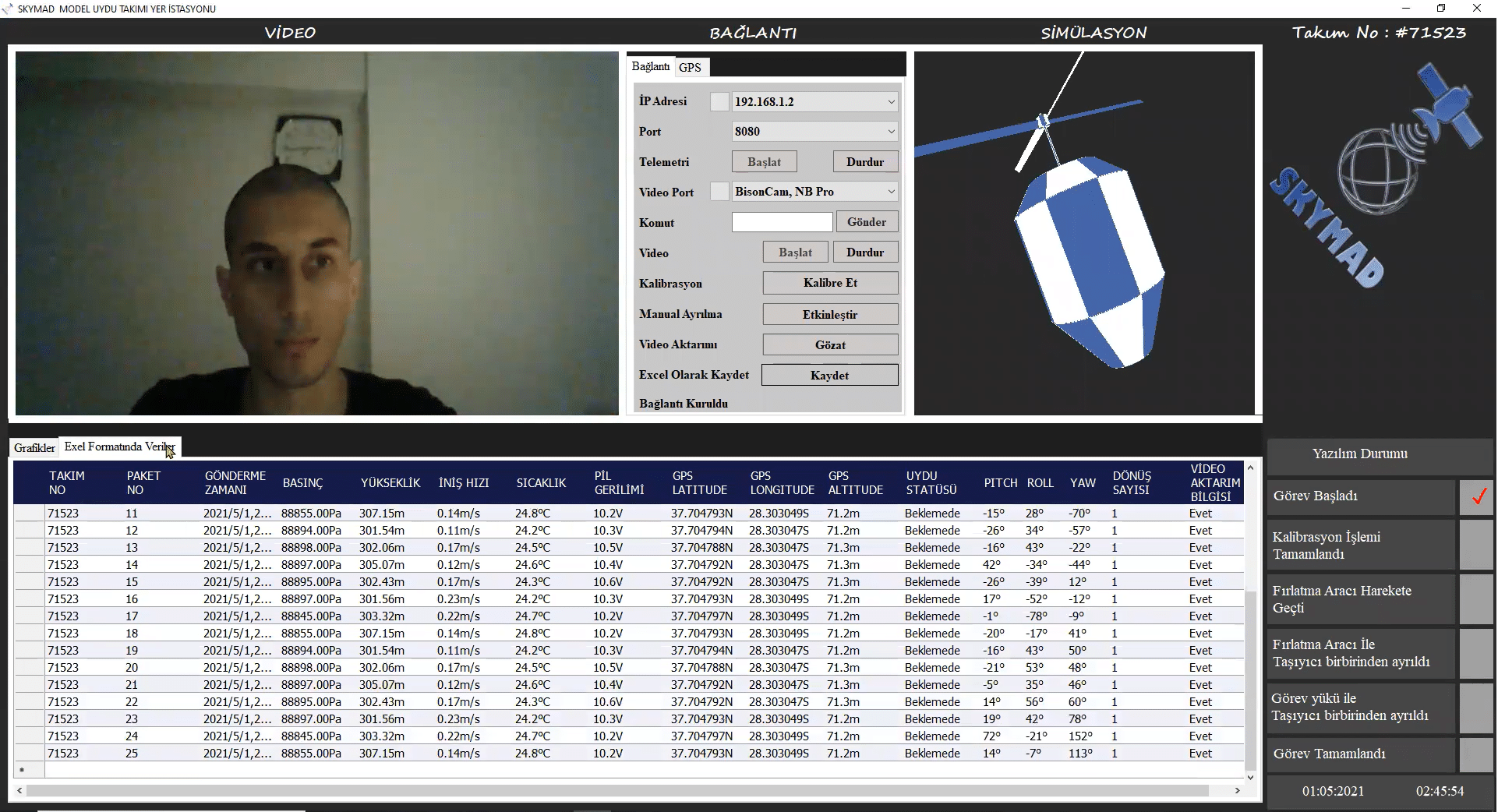This screenshot has width=1498, height=812.
Task: Click pitch value 72° in packet 24 row
Action: pyautogui.click(x=992, y=736)
